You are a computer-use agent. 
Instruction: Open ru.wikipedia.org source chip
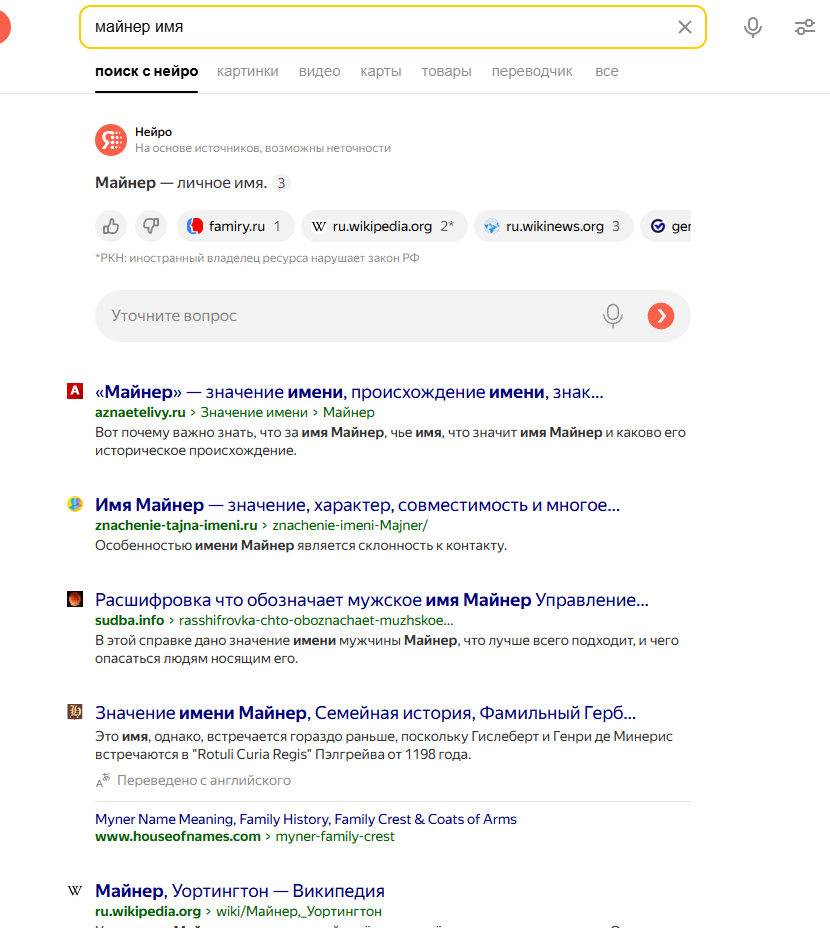pos(384,226)
